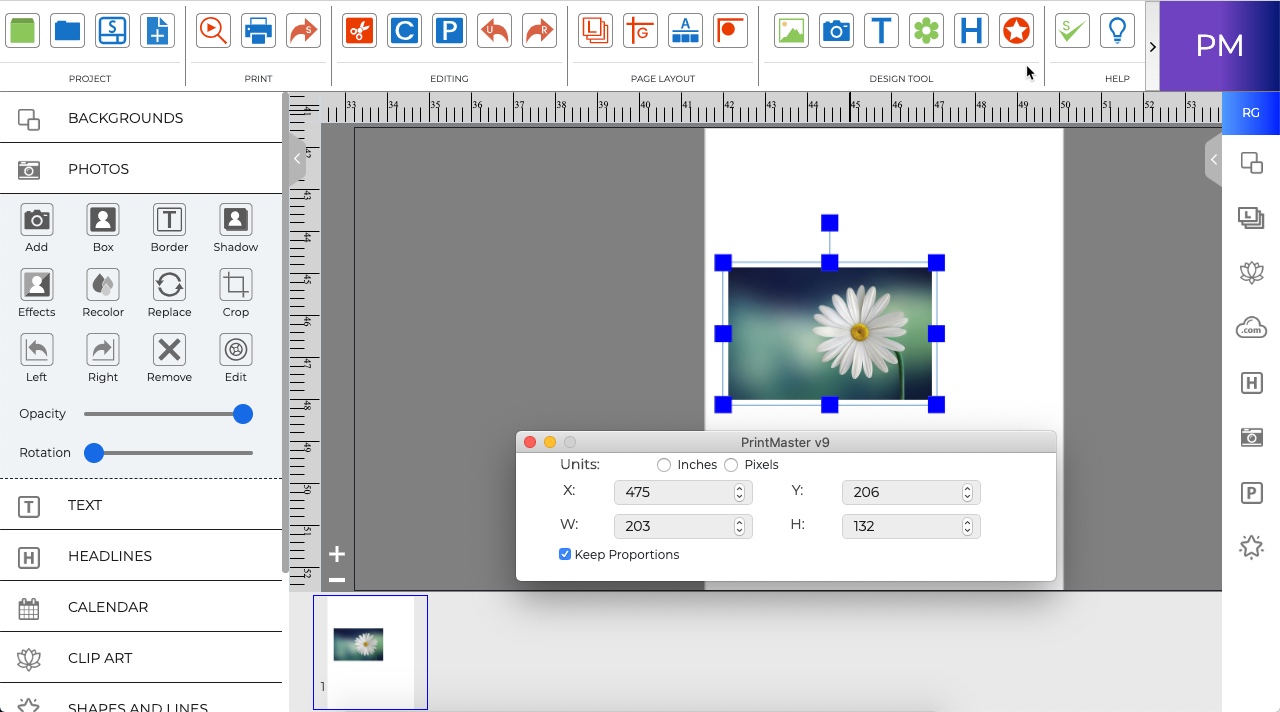
Task: Expand the Shapes and Lines section
Action: tap(138, 705)
